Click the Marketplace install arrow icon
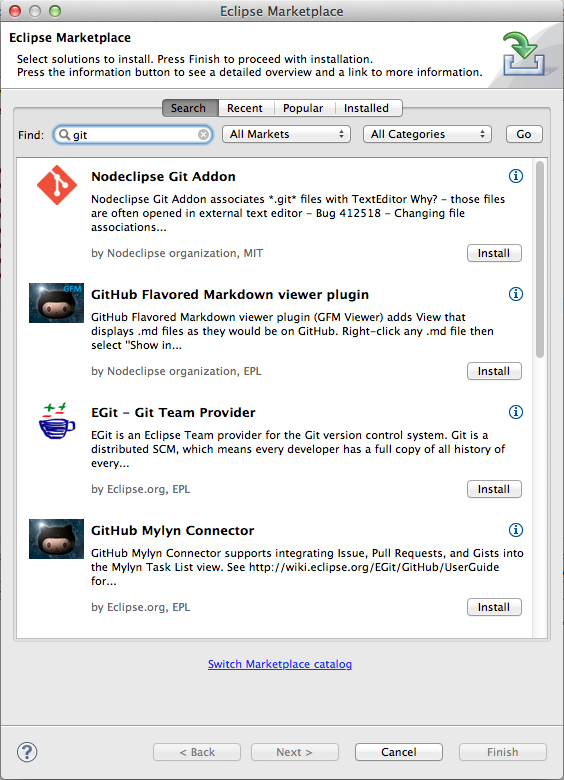Viewport: 564px width, 780px height. 523,53
